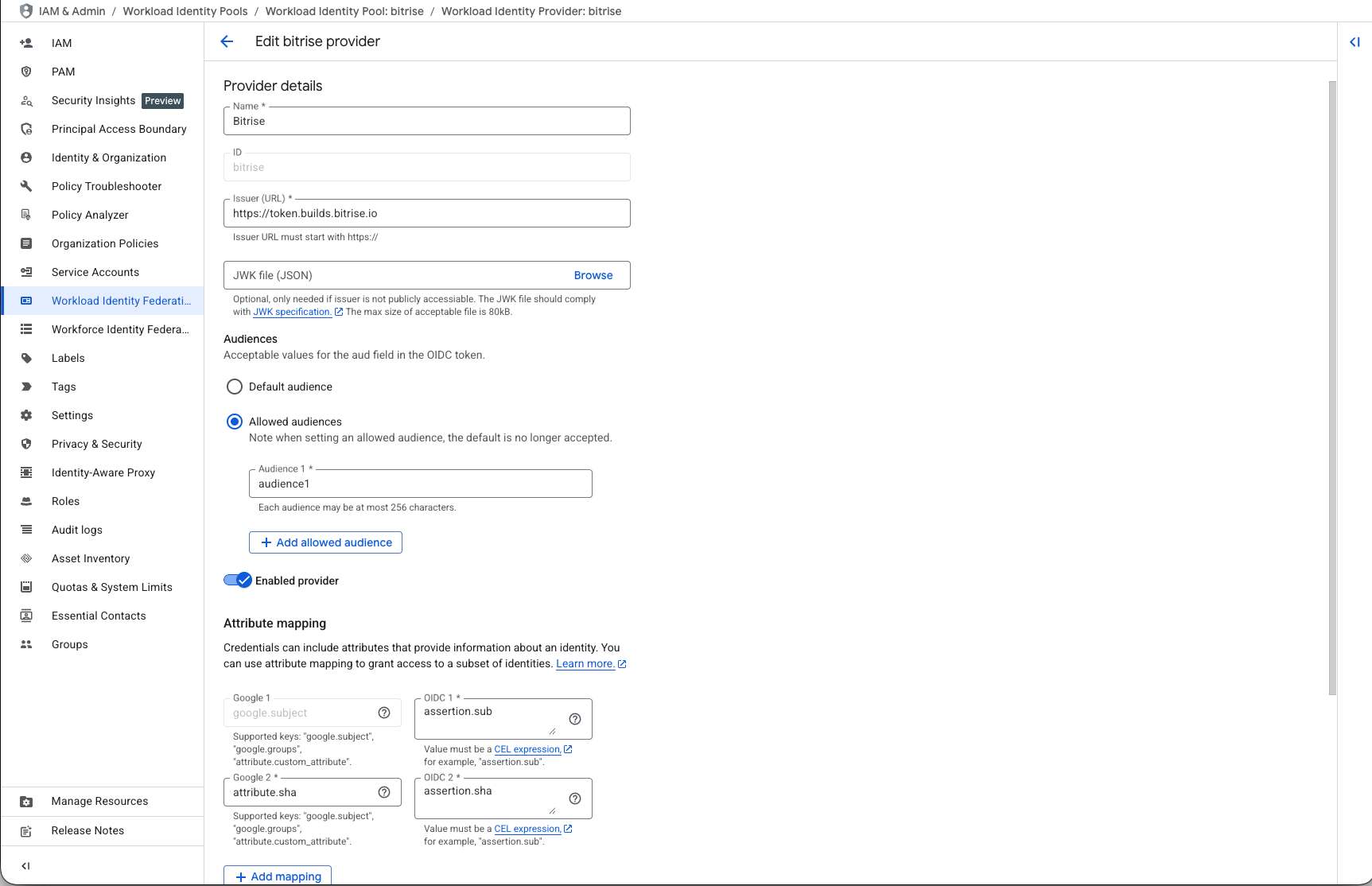Viewport: 1372px width, 886px height.
Task: Open the Policy Troubleshooter tool
Action: click(107, 186)
